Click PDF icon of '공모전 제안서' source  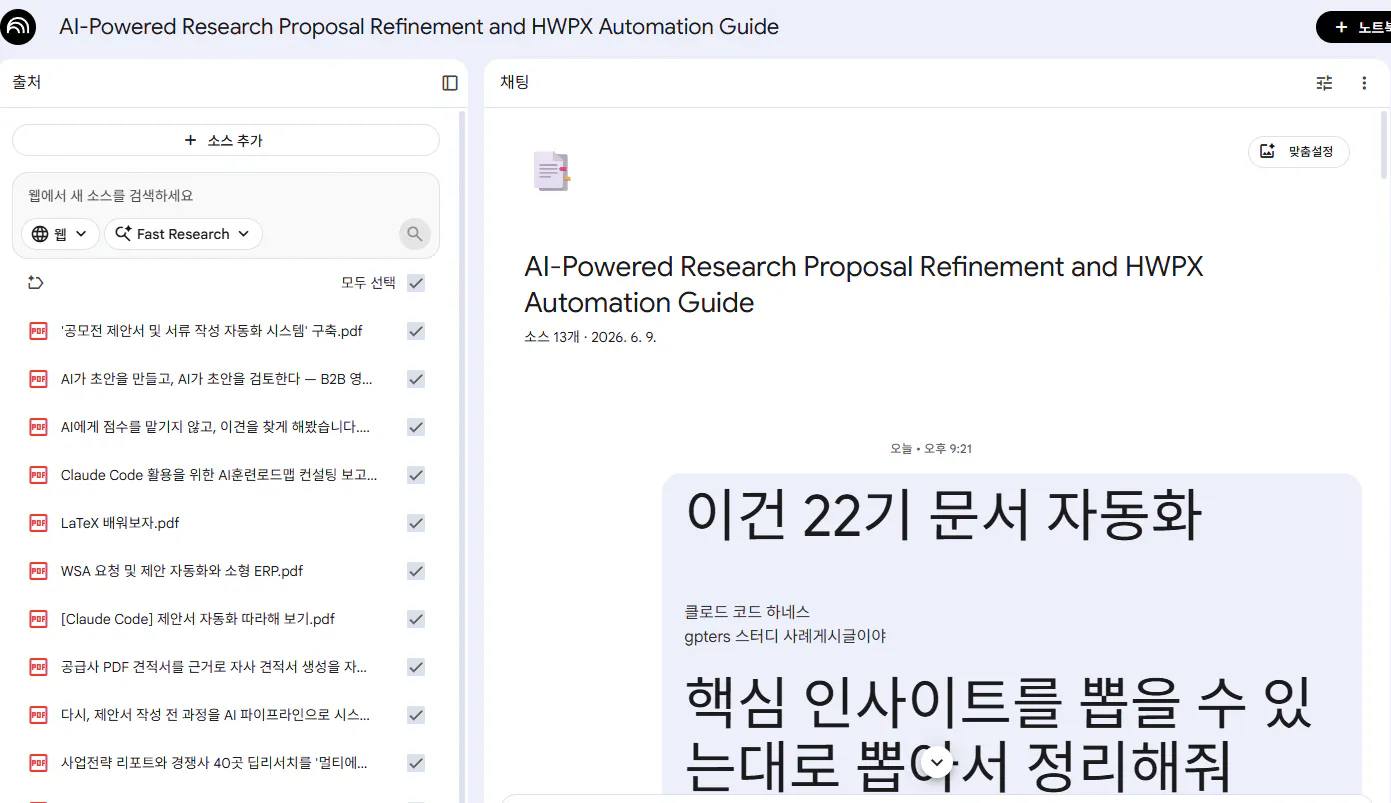click(x=38, y=331)
